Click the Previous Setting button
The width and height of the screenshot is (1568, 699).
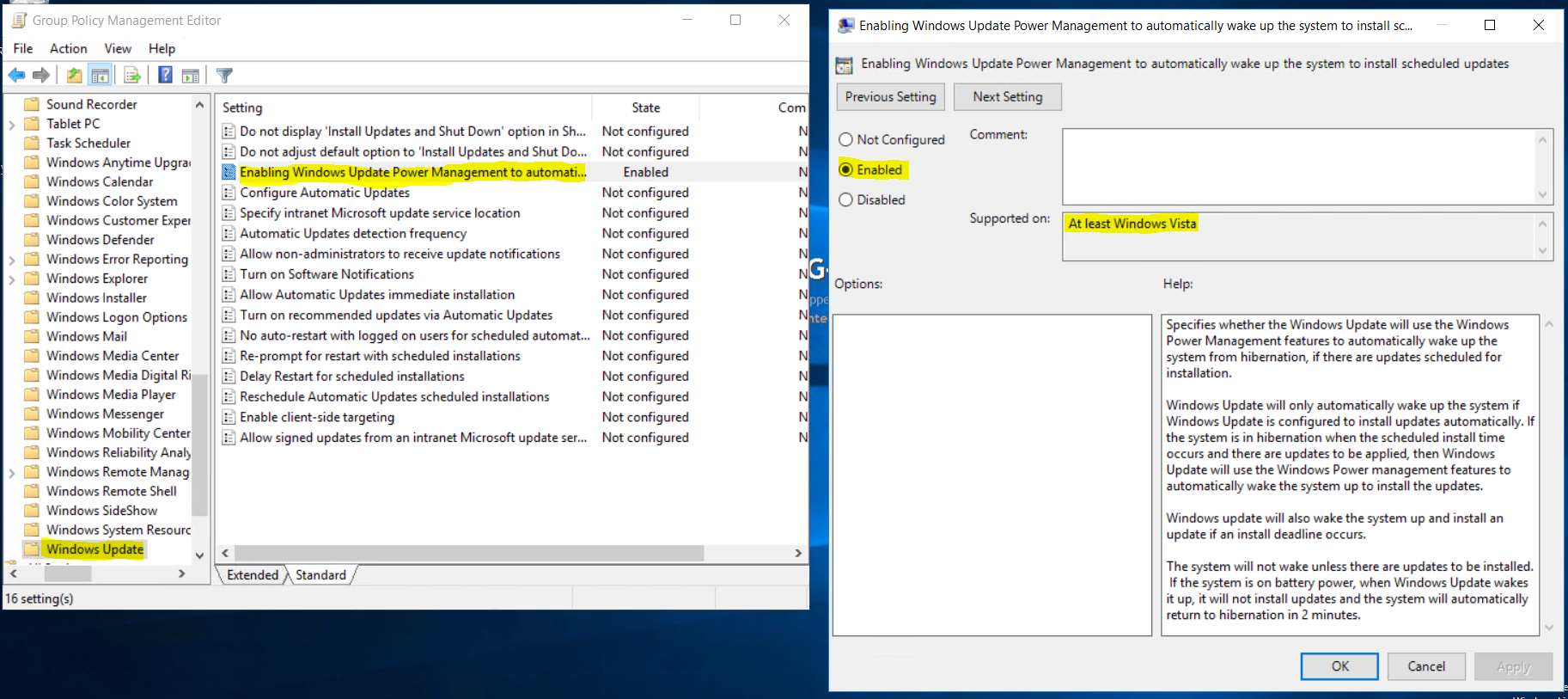(x=891, y=96)
